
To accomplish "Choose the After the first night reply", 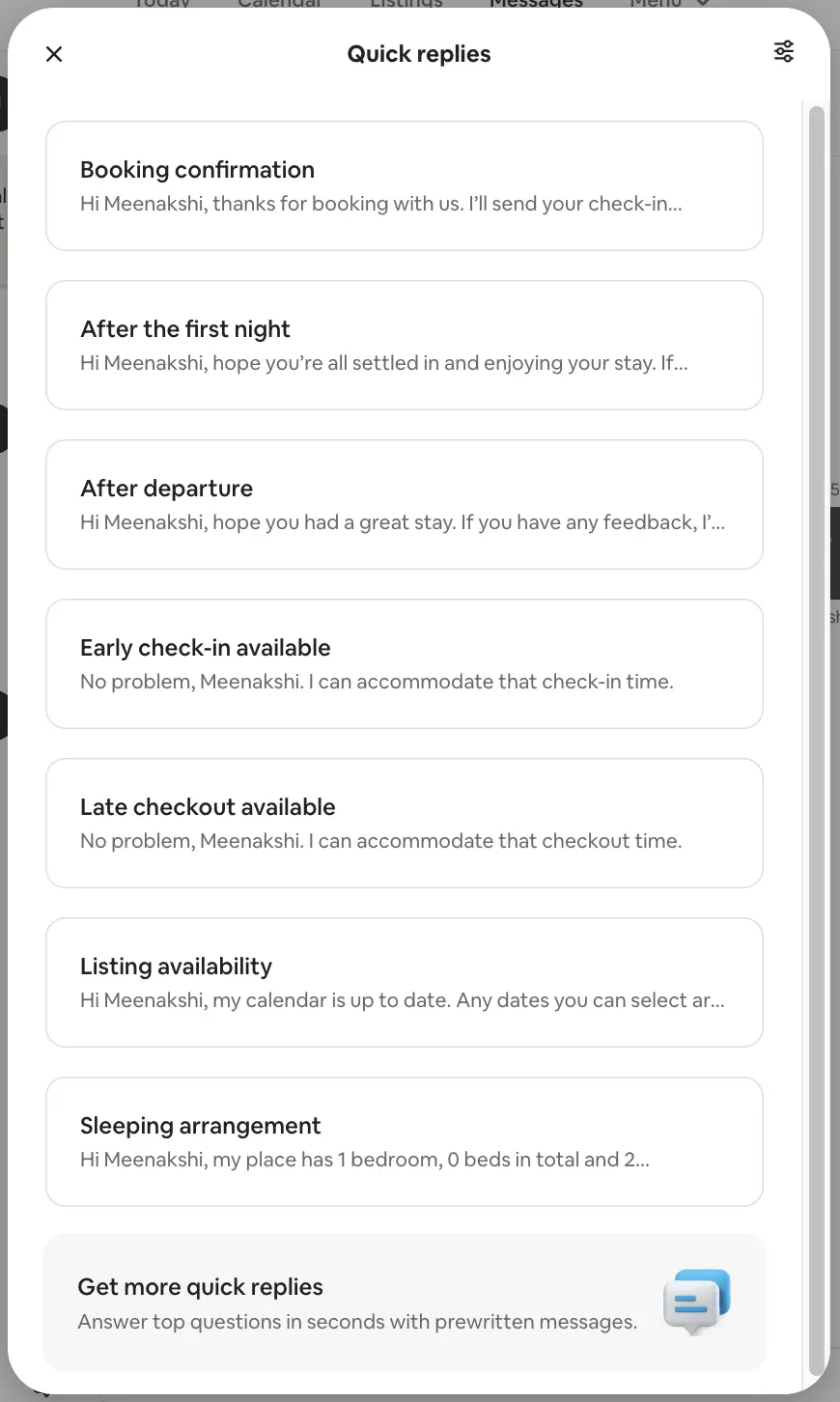I will point(404,345).
